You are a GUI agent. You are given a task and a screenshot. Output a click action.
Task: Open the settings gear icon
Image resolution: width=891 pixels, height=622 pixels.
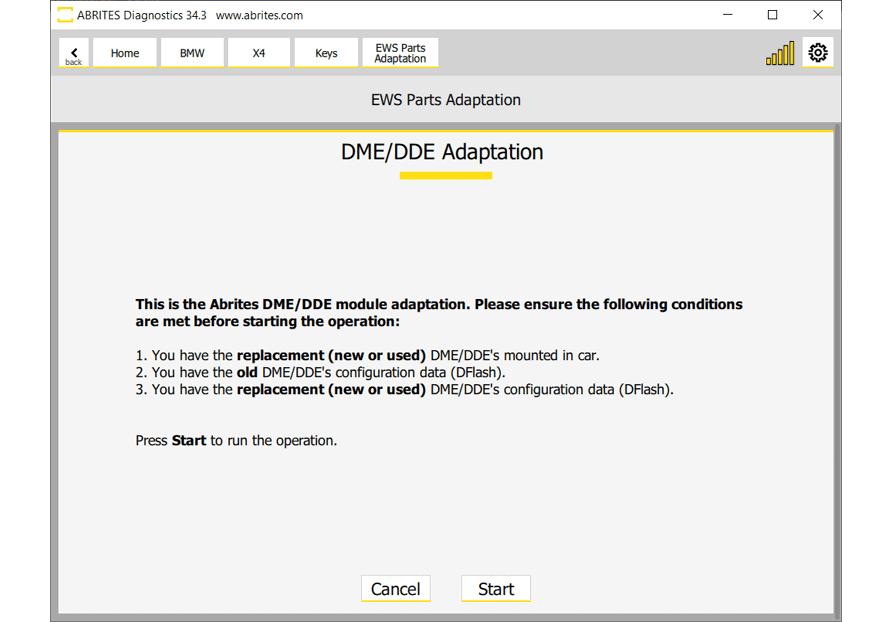click(x=817, y=53)
